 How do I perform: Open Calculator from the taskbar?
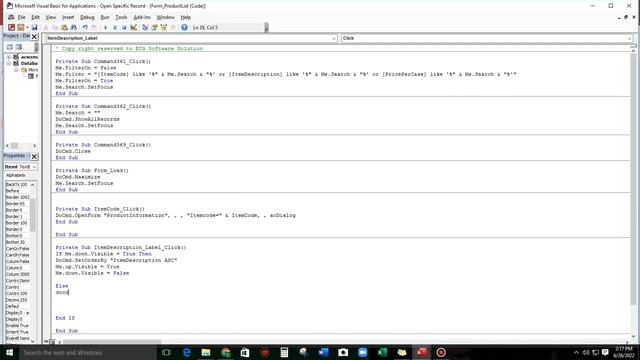[284, 352]
